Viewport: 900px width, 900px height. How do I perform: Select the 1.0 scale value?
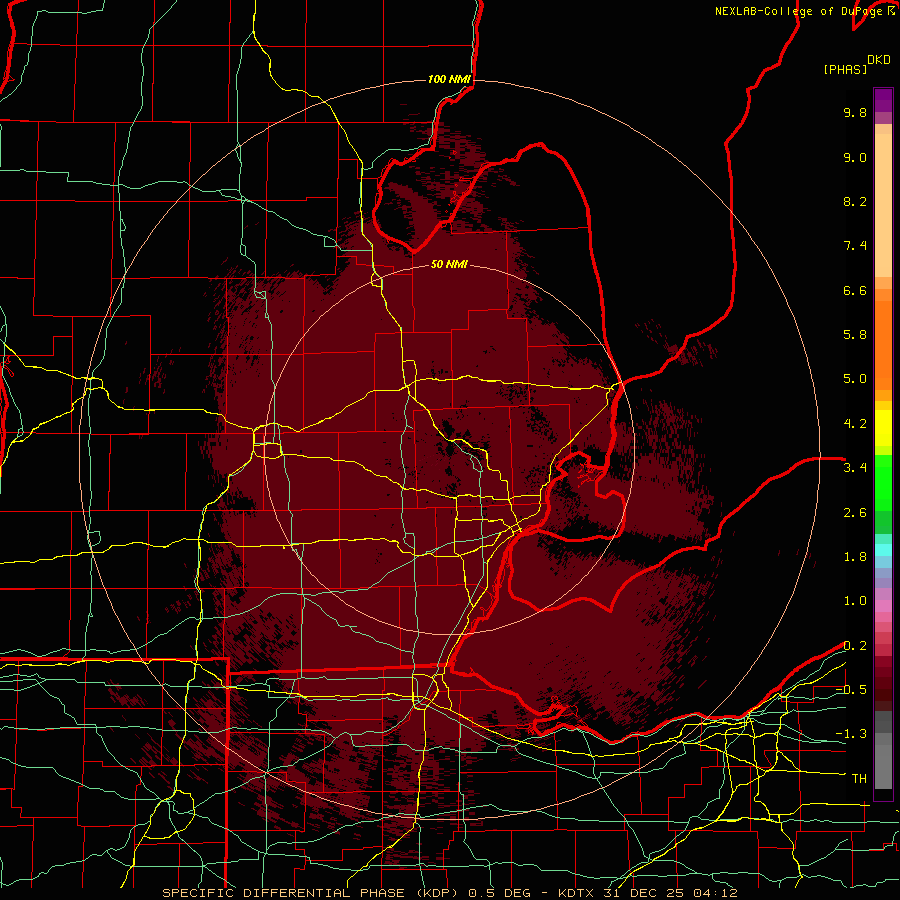click(855, 601)
